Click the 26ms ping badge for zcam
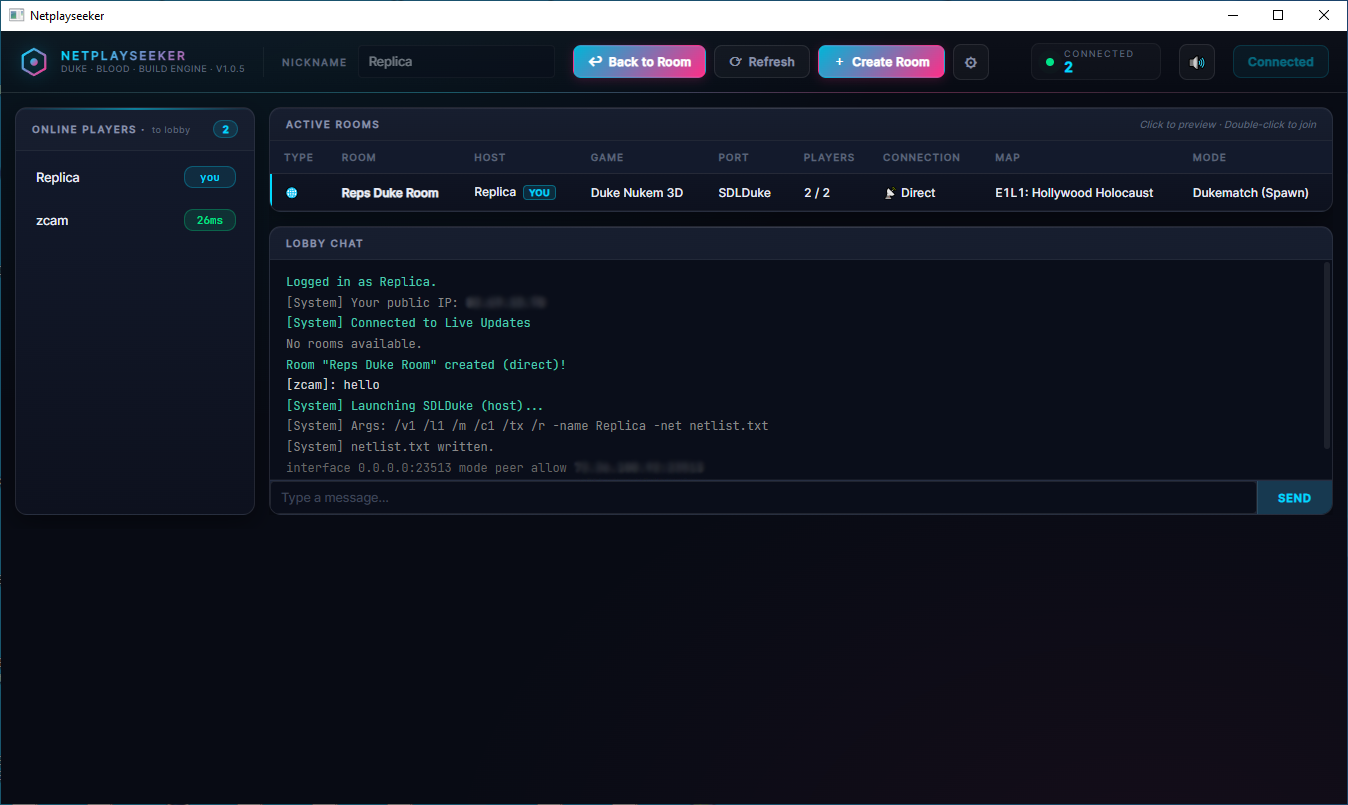Viewport: 1348px width, 805px height. [x=210, y=220]
